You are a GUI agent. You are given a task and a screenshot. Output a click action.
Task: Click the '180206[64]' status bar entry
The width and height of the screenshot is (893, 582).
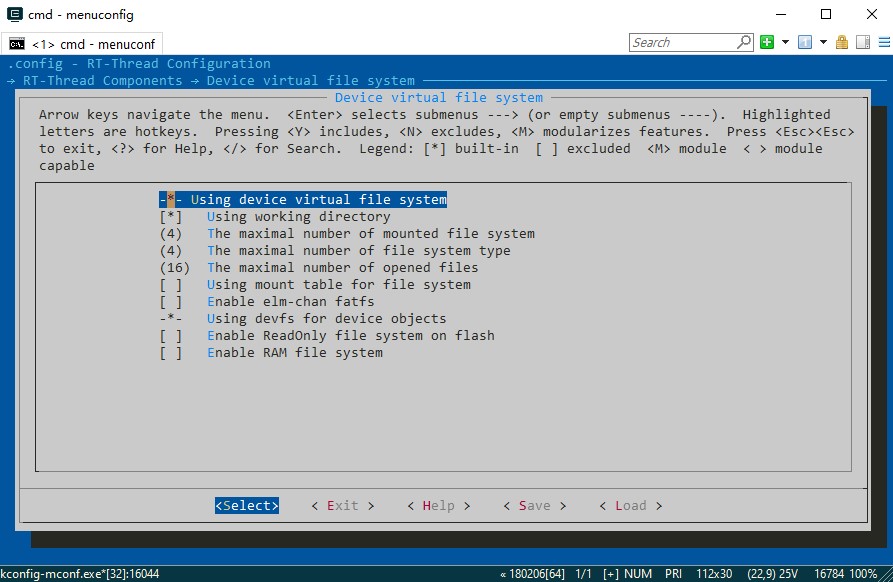coord(532,574)
